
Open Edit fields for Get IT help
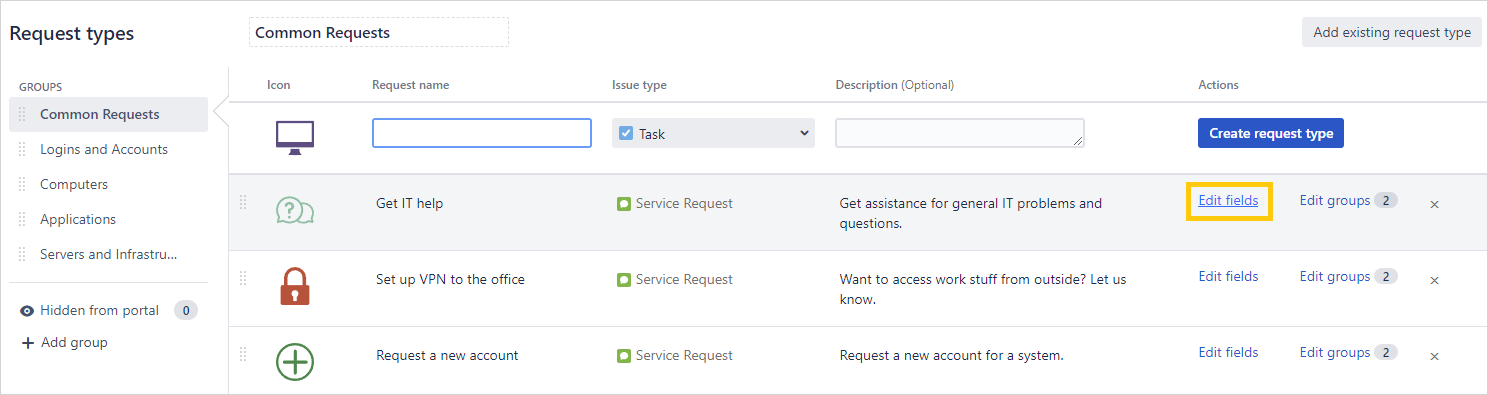(x=1228, y=201)
